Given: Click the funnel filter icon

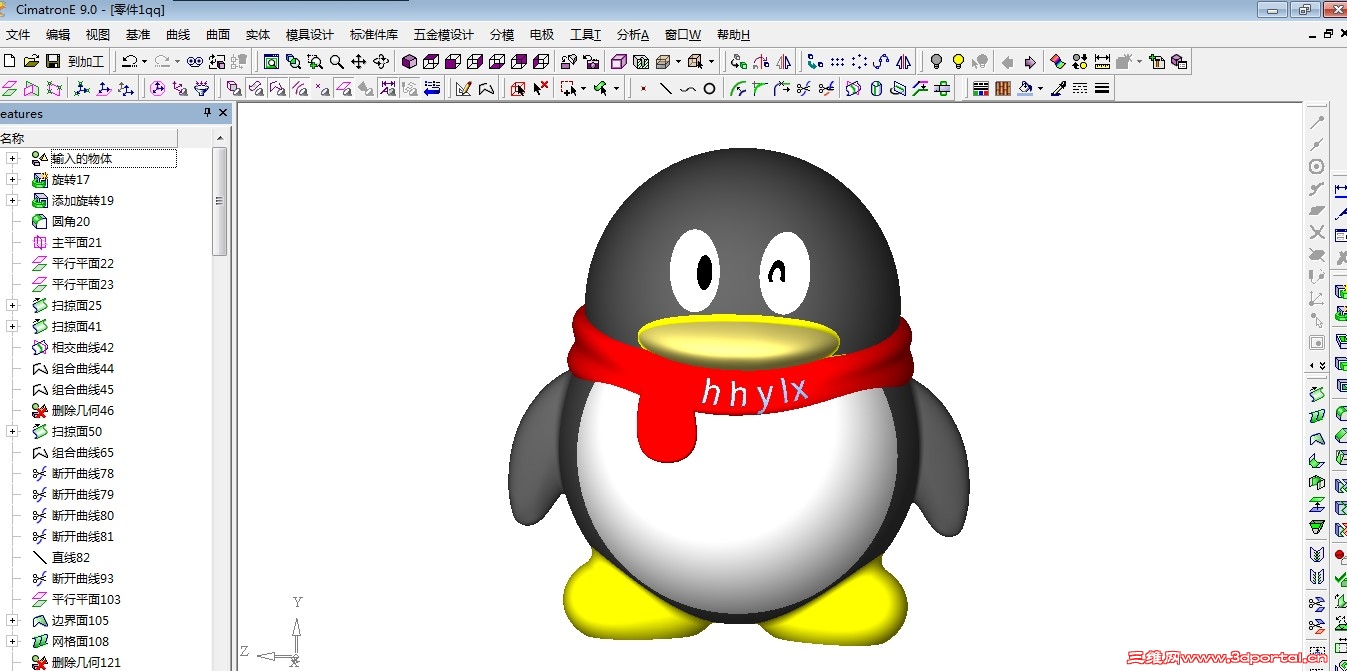Looking at the screenshot, I should (201, 88).
